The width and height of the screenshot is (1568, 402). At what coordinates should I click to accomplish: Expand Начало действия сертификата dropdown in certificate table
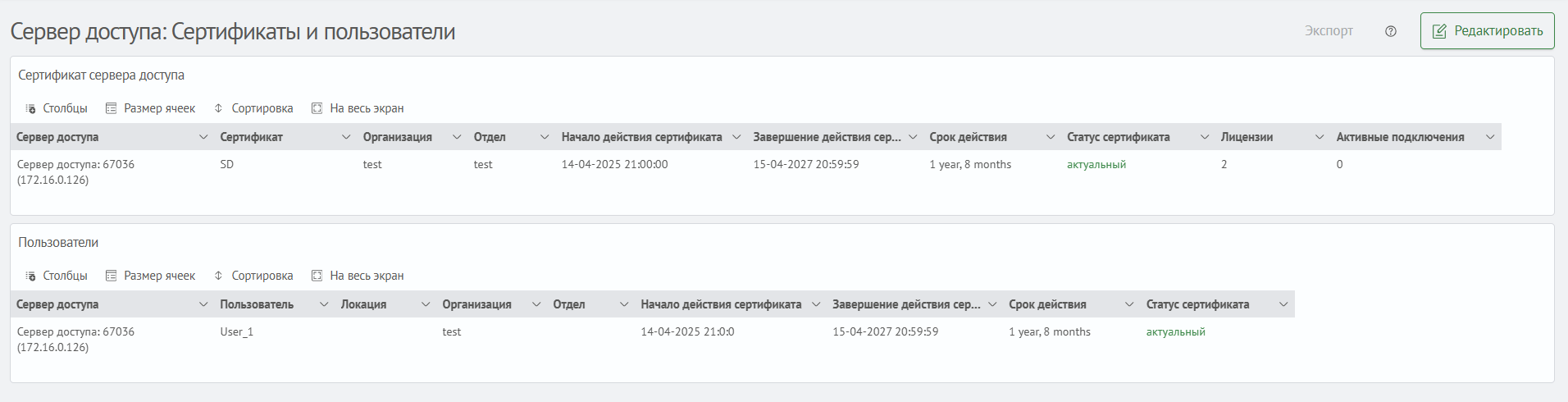[736, 137]
